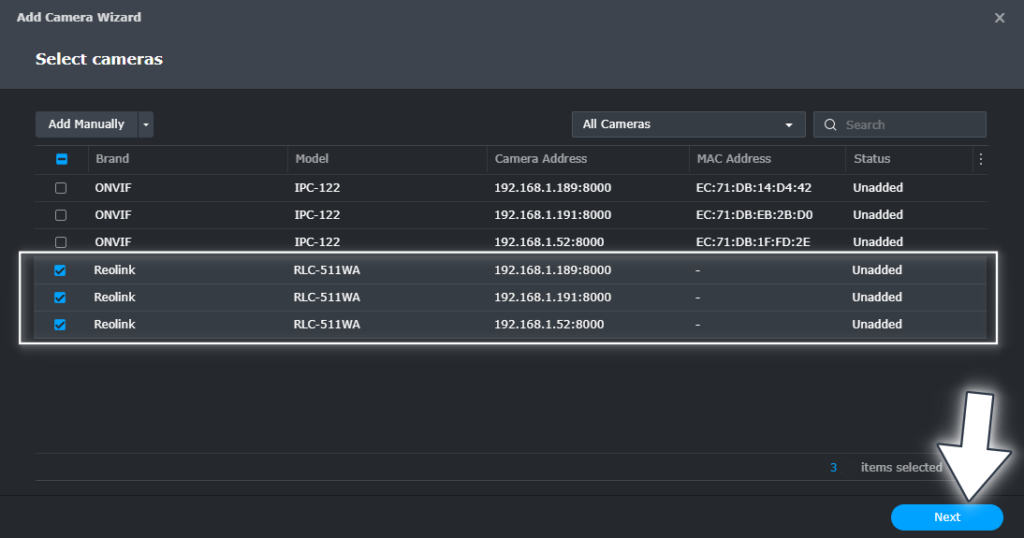Sort by the Model column header
Screen dimensions: 1024x538
(311, 159)
